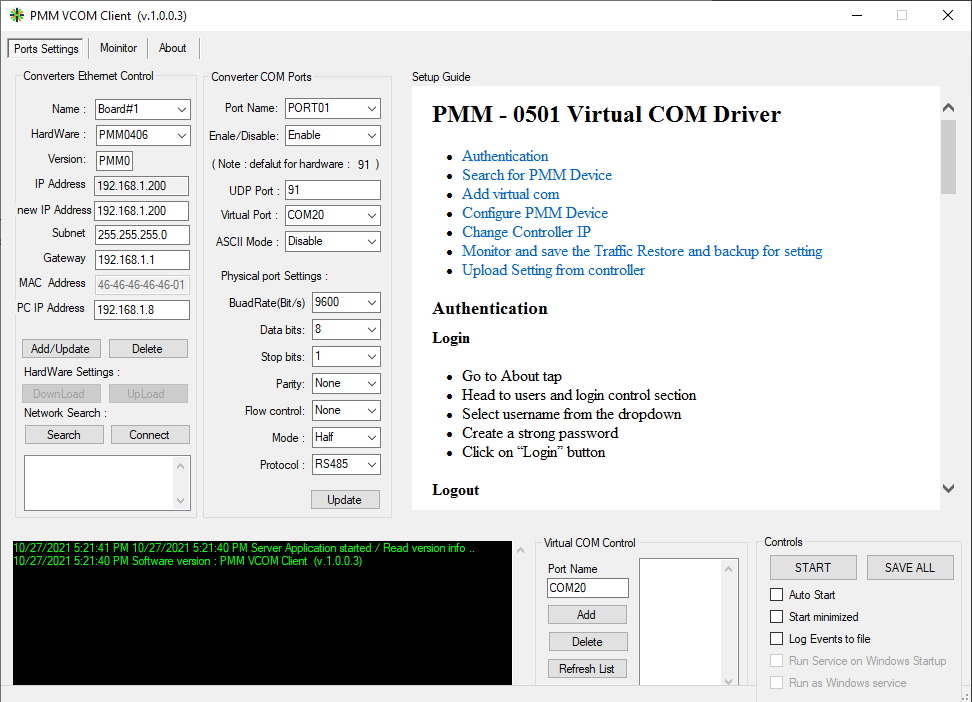The width and height of the screenshot is (972, 702).
Task: Open the Search for PMM Device link
Action: point(537,175)
